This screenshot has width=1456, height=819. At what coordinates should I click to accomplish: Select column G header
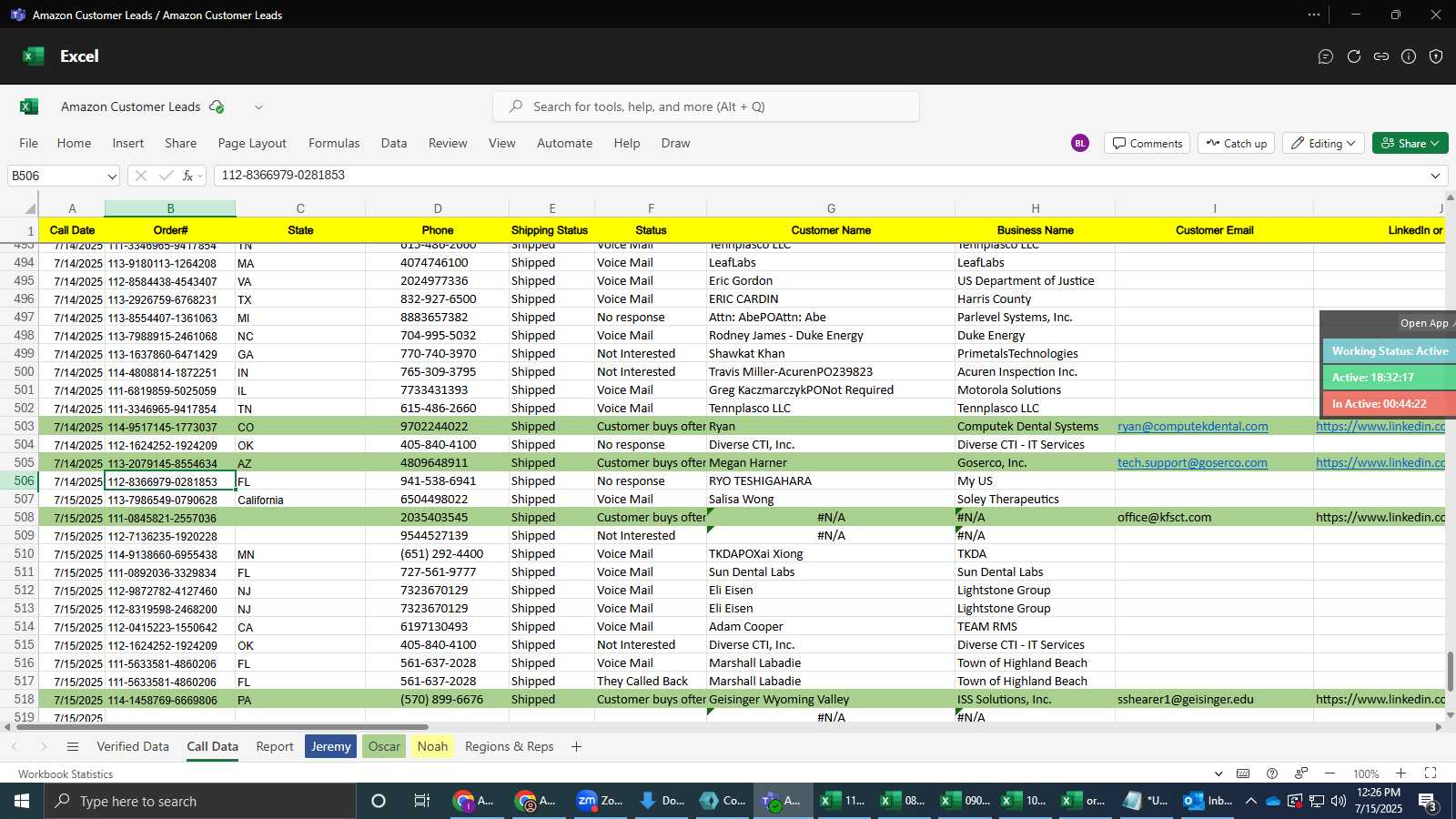[831, 208]
